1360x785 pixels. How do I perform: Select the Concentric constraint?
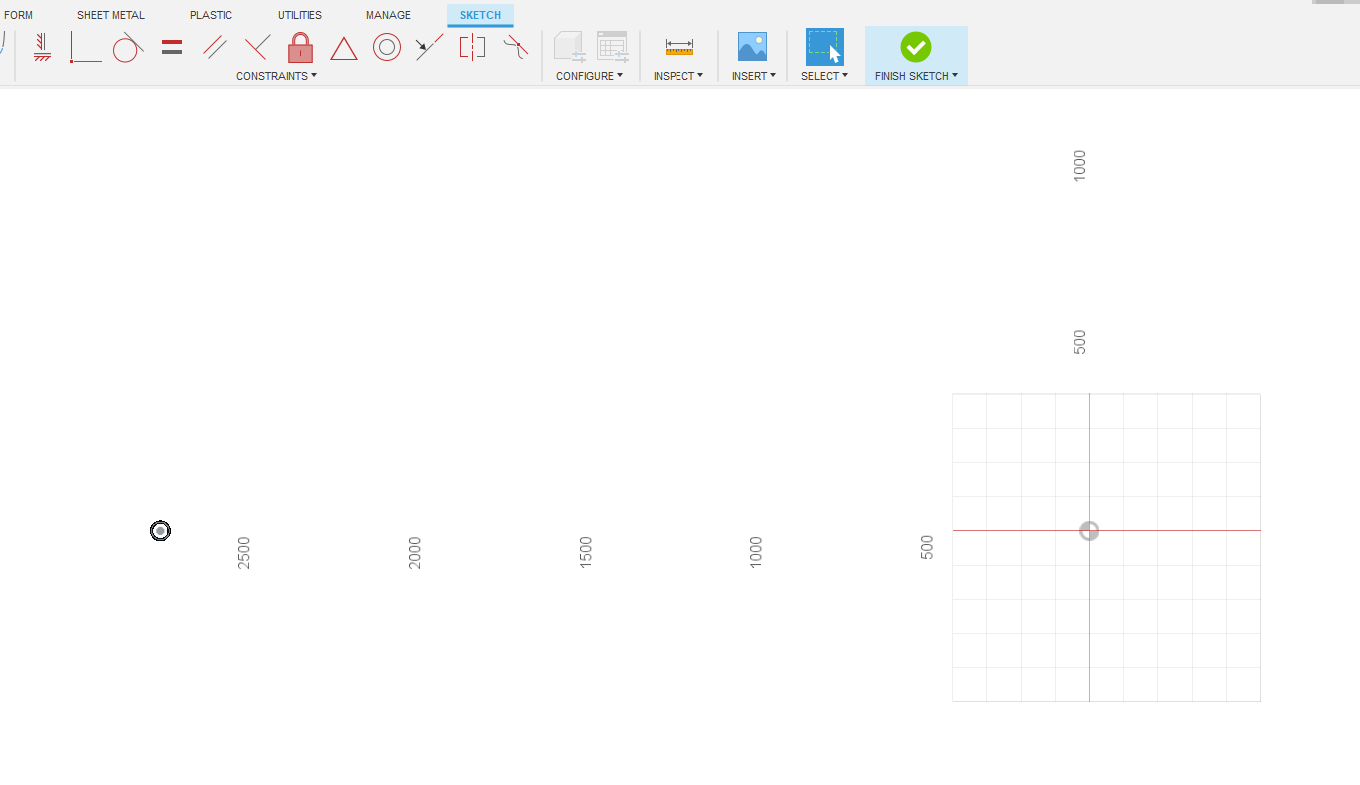387,46
